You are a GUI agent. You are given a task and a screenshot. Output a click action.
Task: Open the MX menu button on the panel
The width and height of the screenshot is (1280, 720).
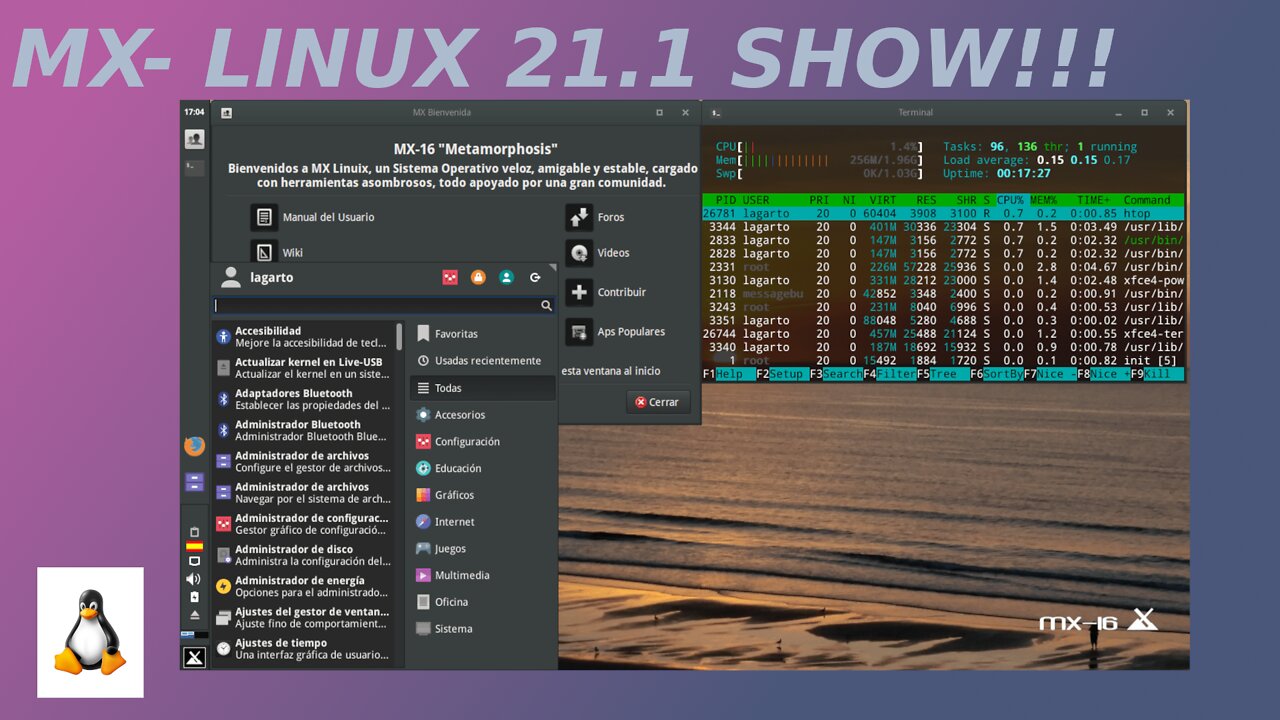(x=194, y=657)
